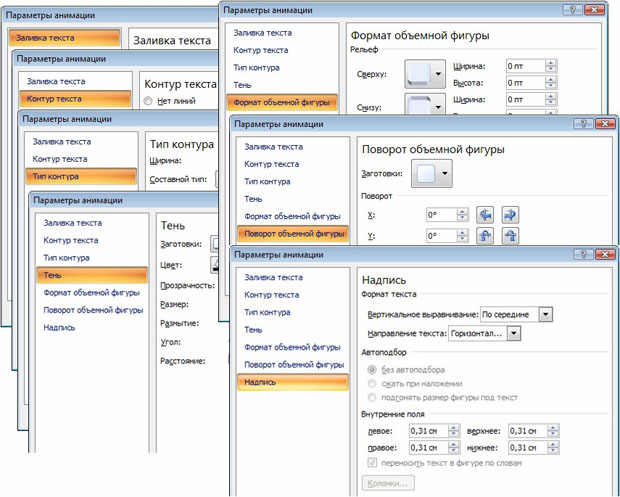Toggle word wrap text in shape checkbox
The image size is (620, 497).
(373, 463)
